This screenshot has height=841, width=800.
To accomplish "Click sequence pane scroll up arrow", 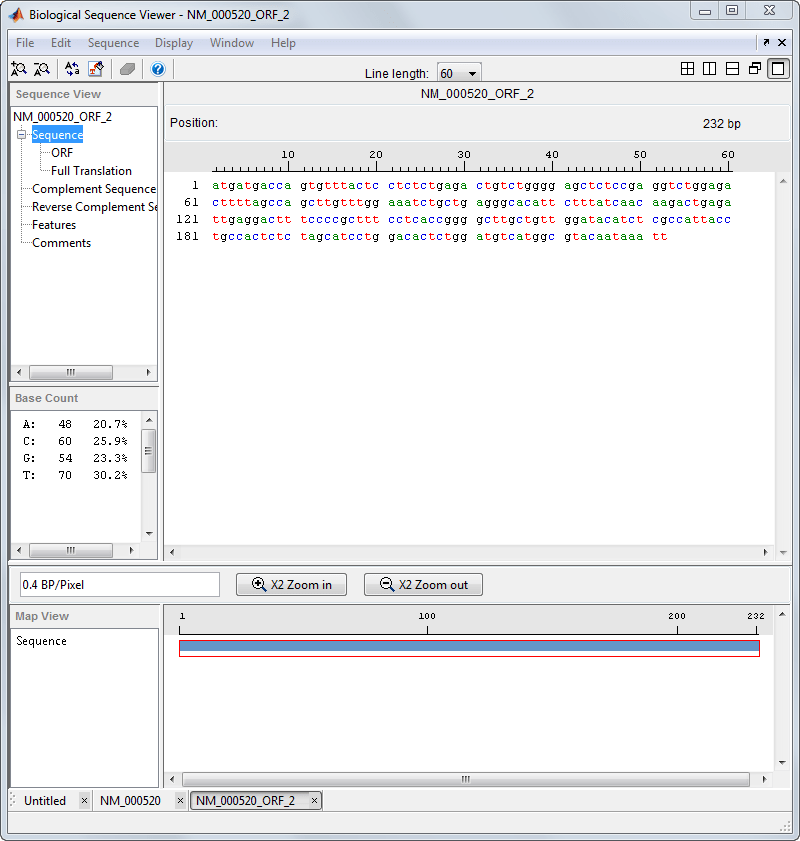I will (x=783, y=181).
